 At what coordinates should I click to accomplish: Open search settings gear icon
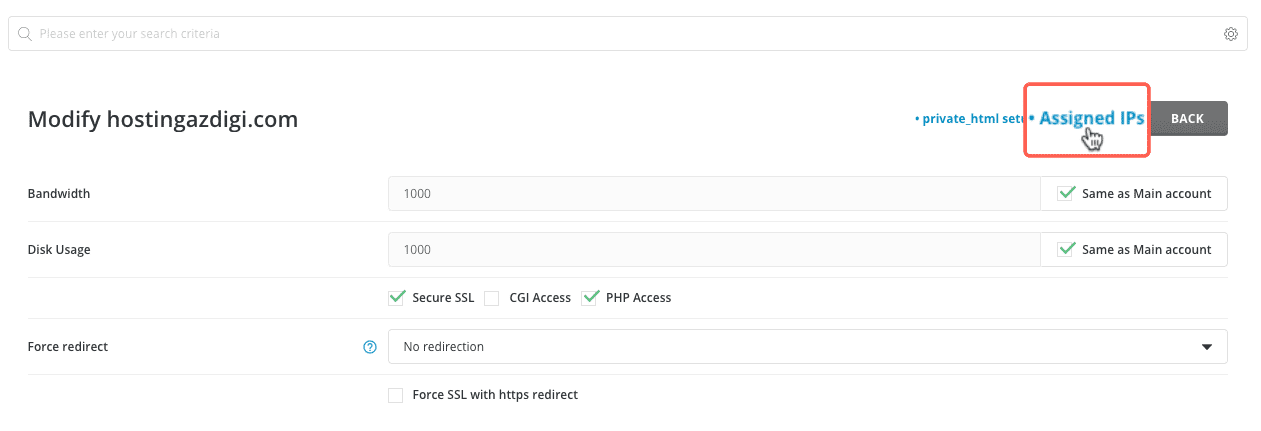tap(1231, 34)
